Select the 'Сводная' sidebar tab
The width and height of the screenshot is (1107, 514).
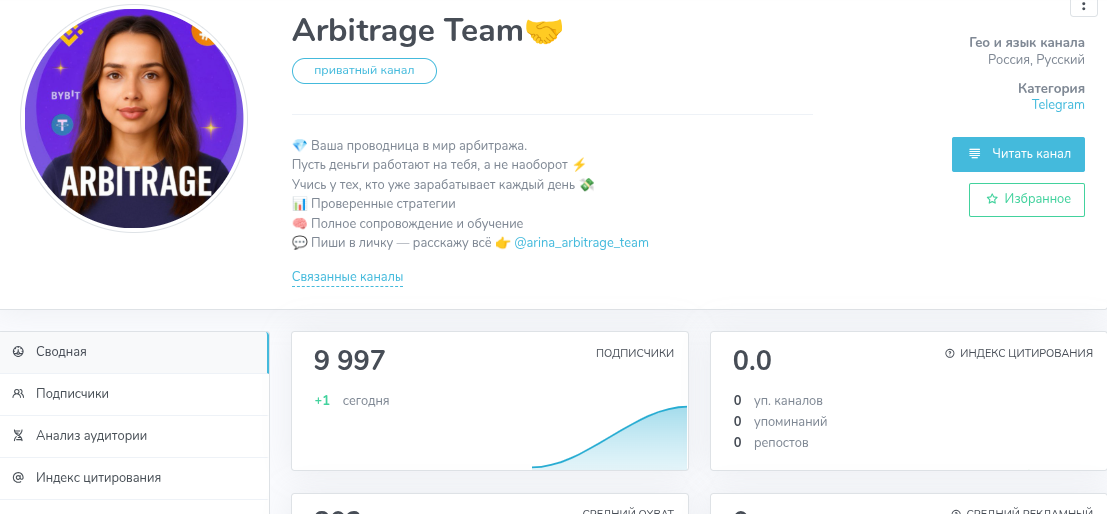134,352
